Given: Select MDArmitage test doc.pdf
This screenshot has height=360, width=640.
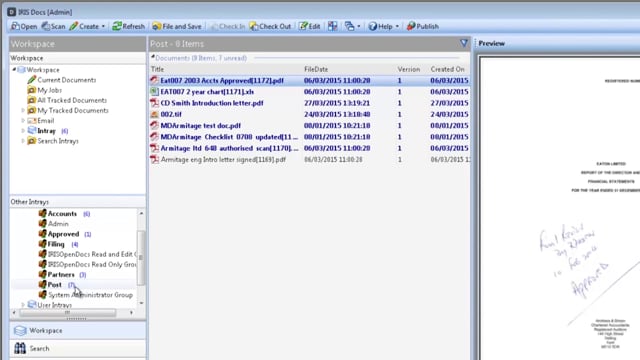Looking at the screenshot, I should tap(309, 126).
